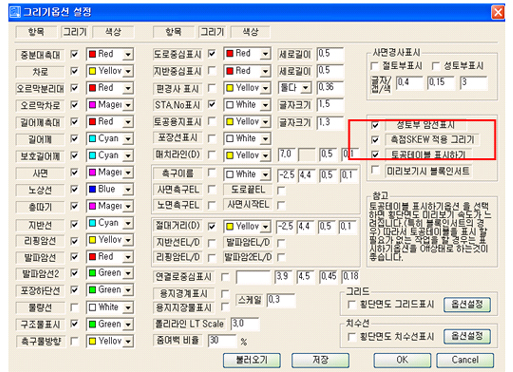Image resolution: width=513 pixels, height=372 pixels.
Task: Click the 매치라인(D) 7.0 value field
Action: 287,155
